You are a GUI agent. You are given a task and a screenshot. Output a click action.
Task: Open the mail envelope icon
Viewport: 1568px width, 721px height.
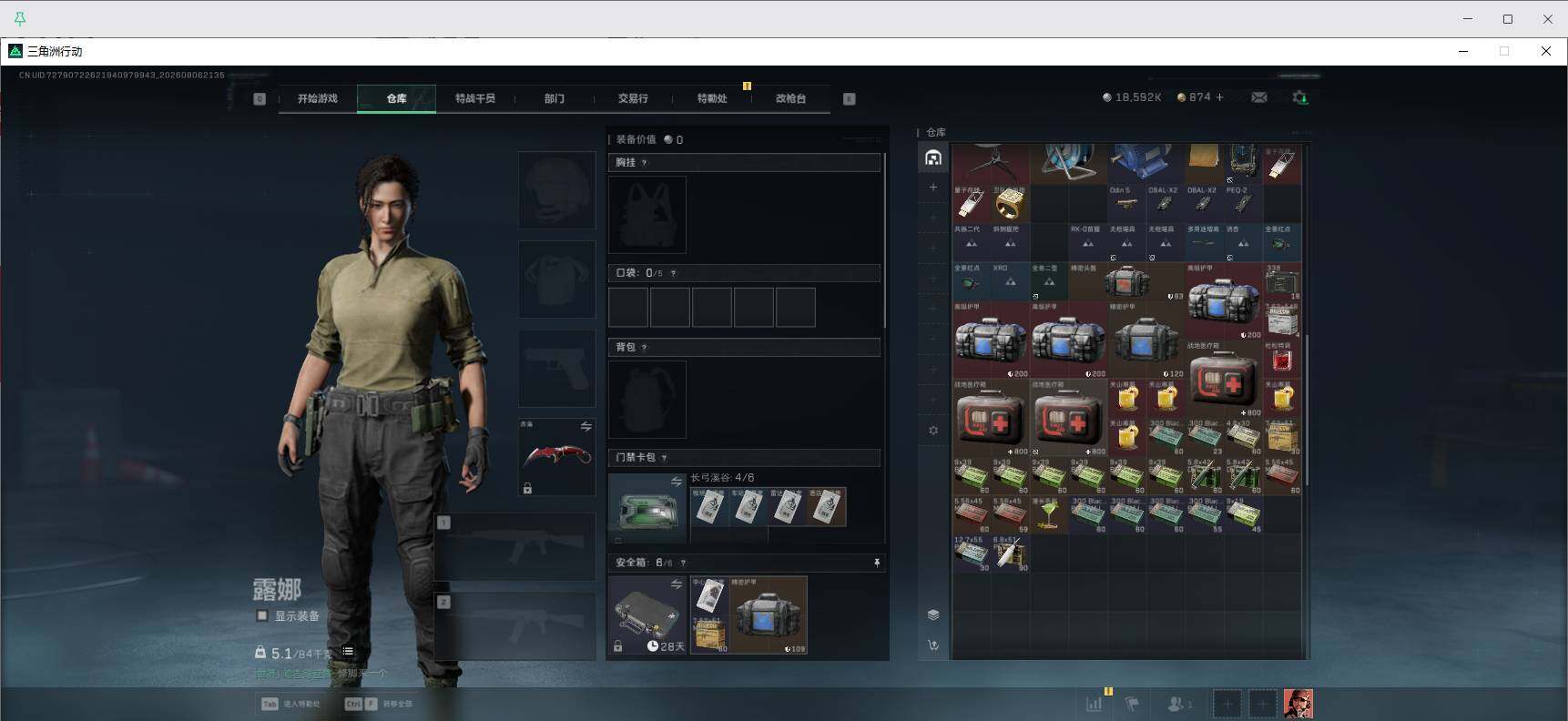tap(1259, 97)
